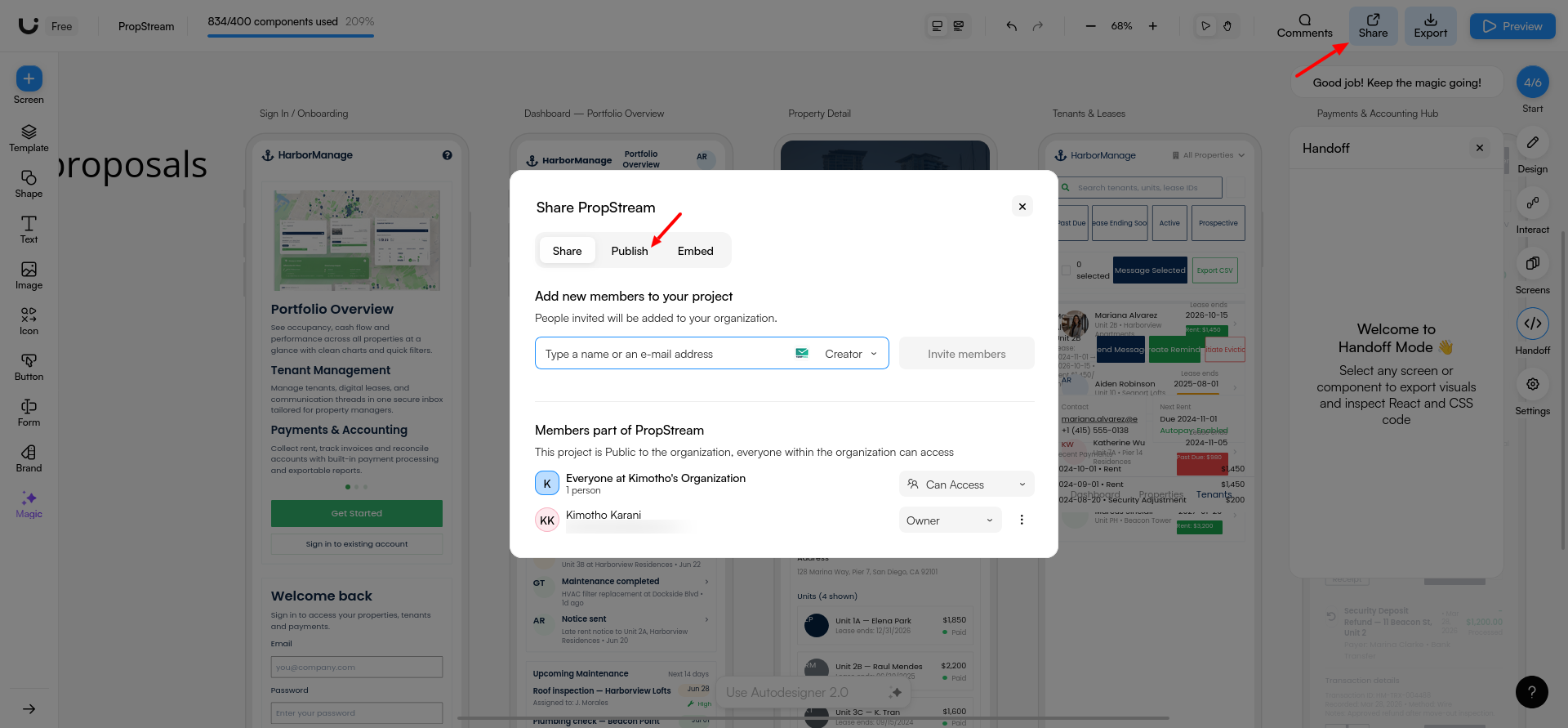Viewport: 1568px width, 728px height.
Task: Select the Text tool
Action: 29,230
